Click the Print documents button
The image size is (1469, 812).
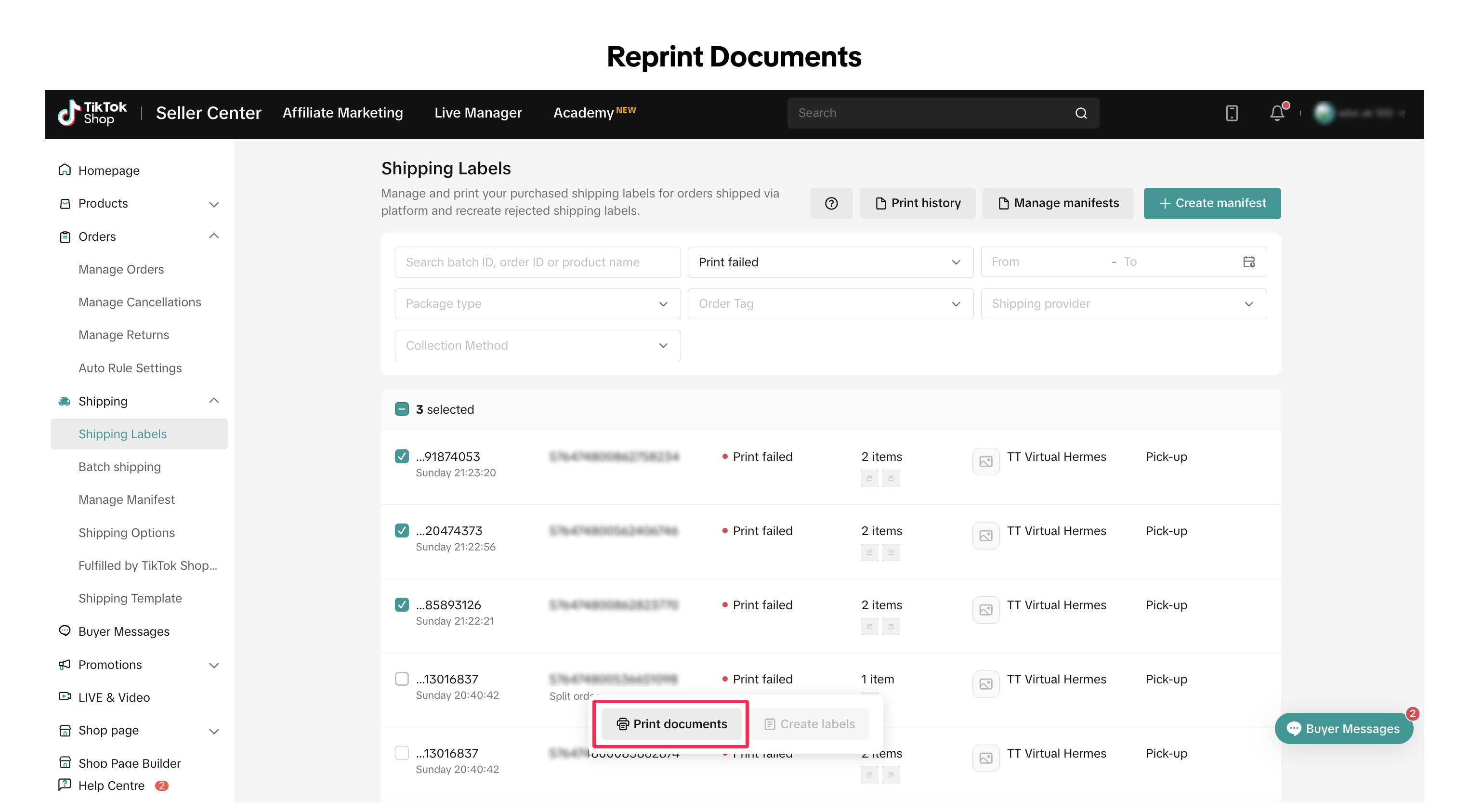point(671,723)
